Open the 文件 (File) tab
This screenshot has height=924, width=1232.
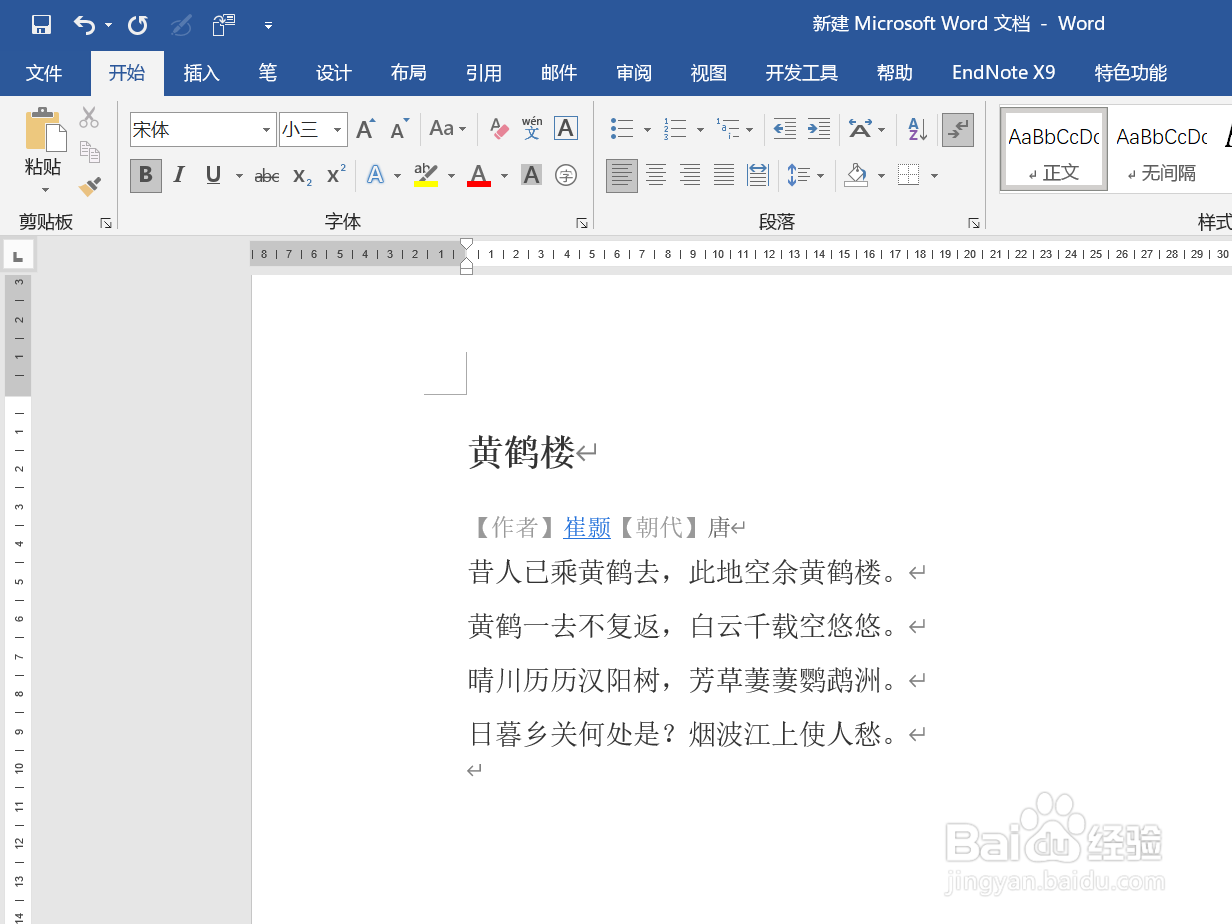(x=44, y=73)
